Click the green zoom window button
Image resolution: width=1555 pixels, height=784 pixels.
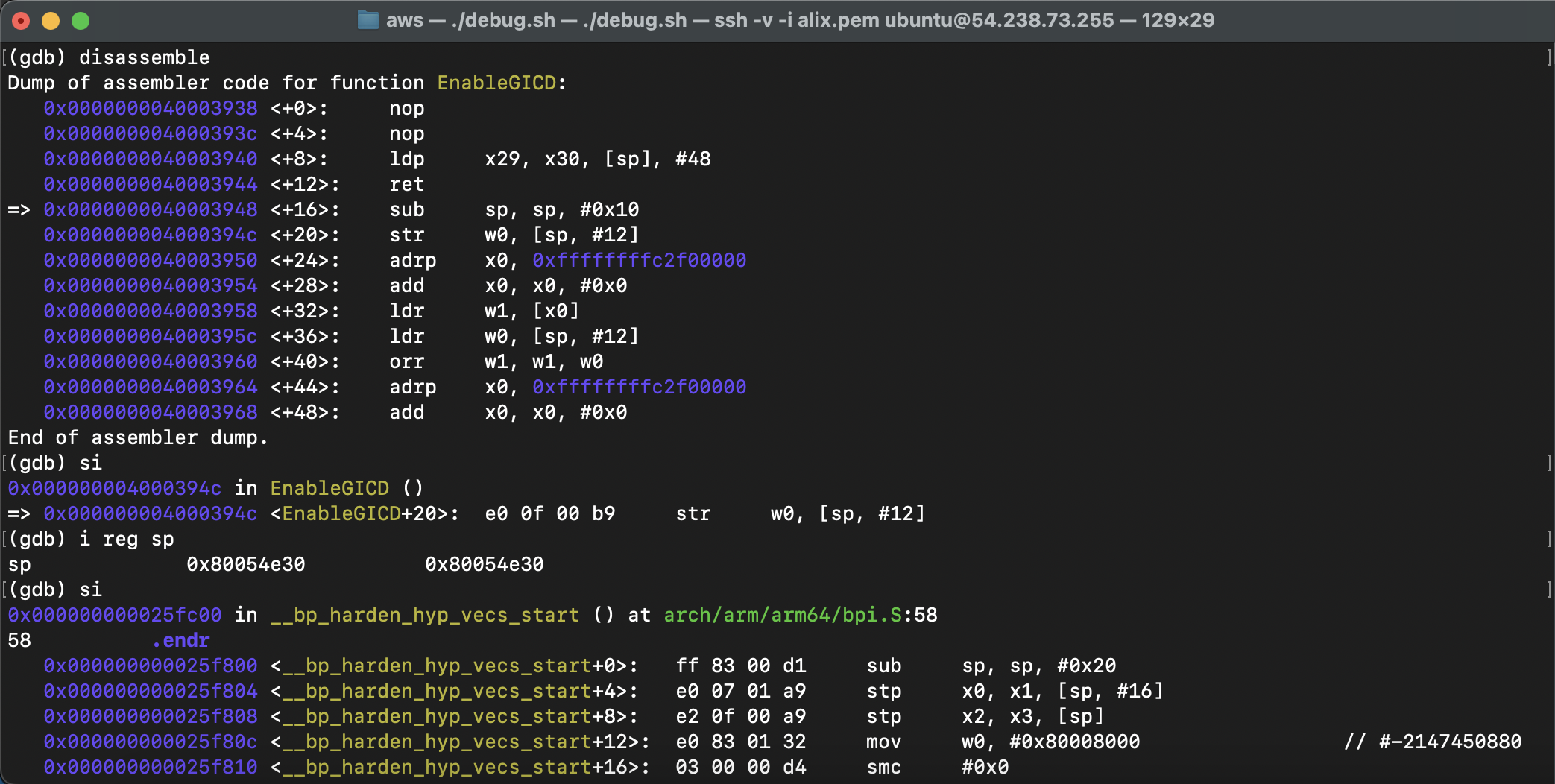pyautogui.click(x=81, y=21)
